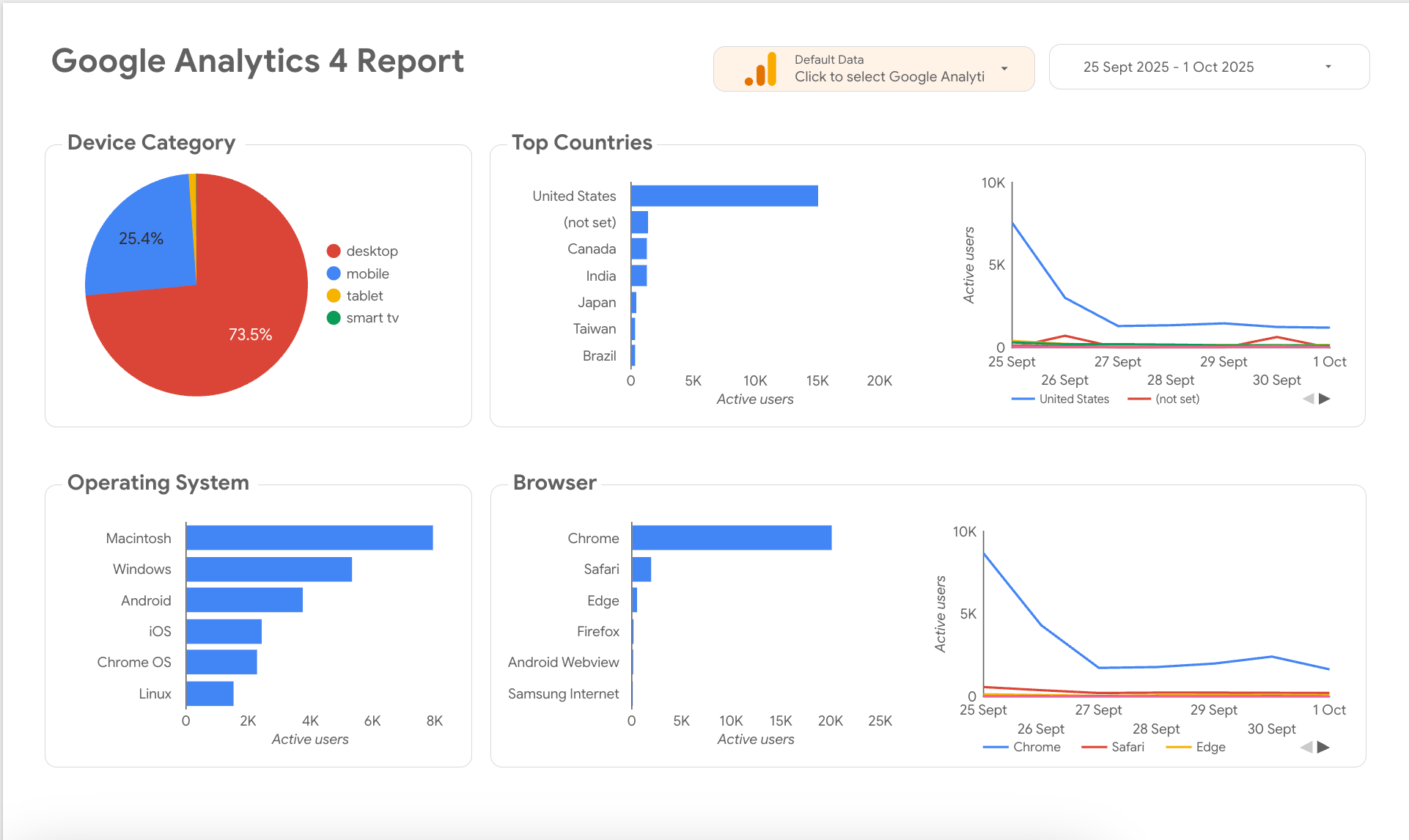
Task: Click the Chrome bar in Browser chart
Action: [x=731, y=537]
